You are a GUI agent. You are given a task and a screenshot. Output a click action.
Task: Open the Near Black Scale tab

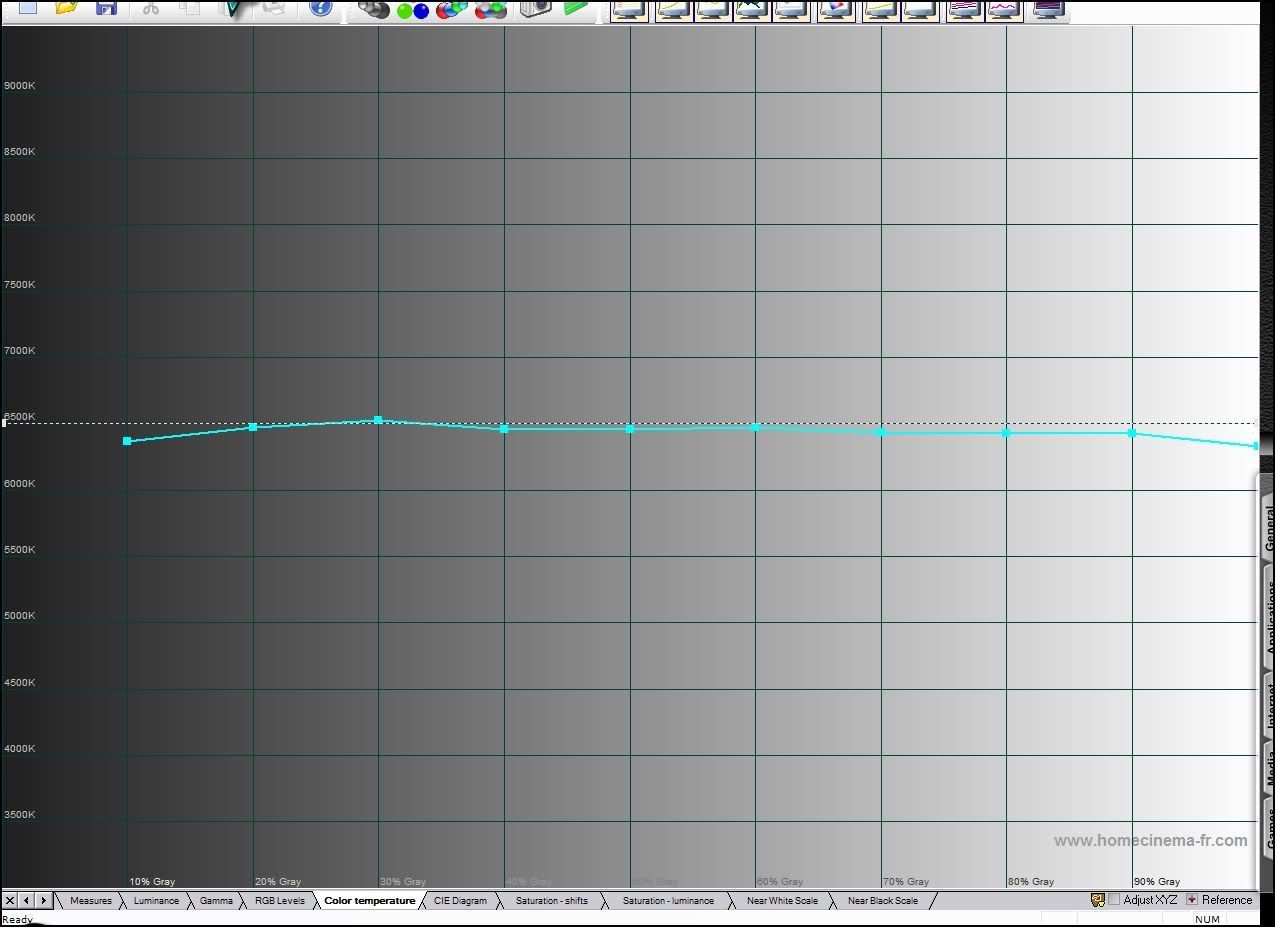(882, 901)
